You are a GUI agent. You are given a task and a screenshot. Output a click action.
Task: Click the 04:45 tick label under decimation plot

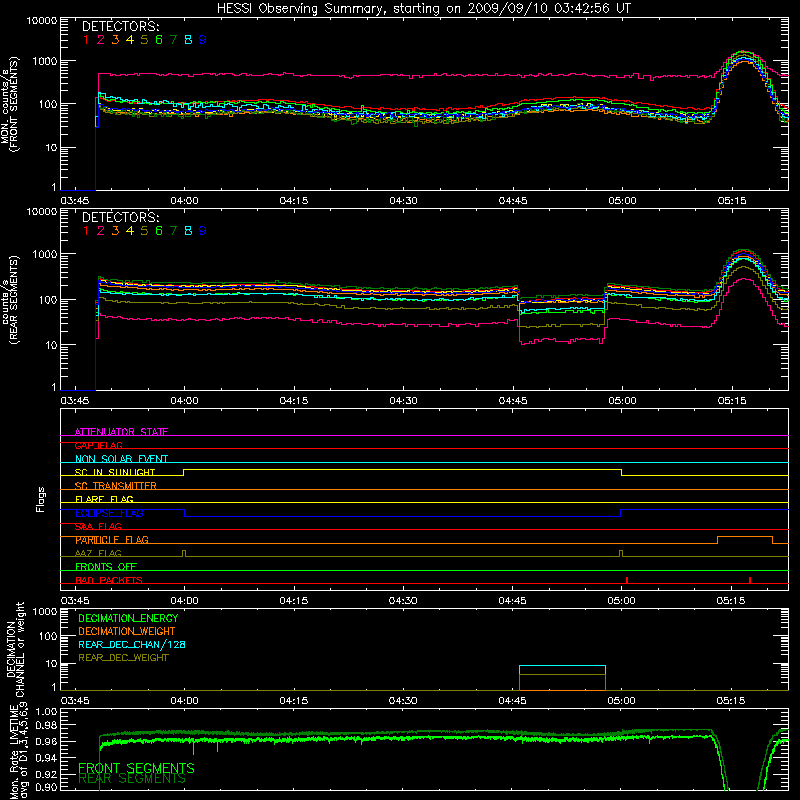(x=512, y=701)
